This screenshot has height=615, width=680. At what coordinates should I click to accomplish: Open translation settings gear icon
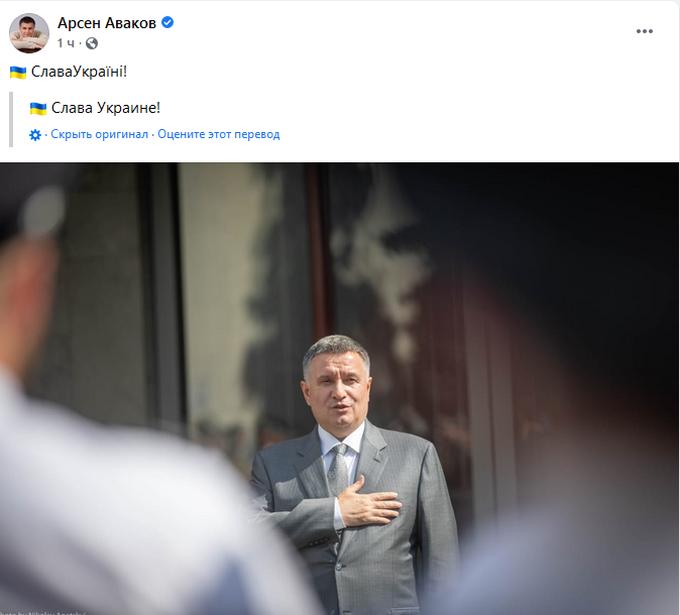pos(35,135)
